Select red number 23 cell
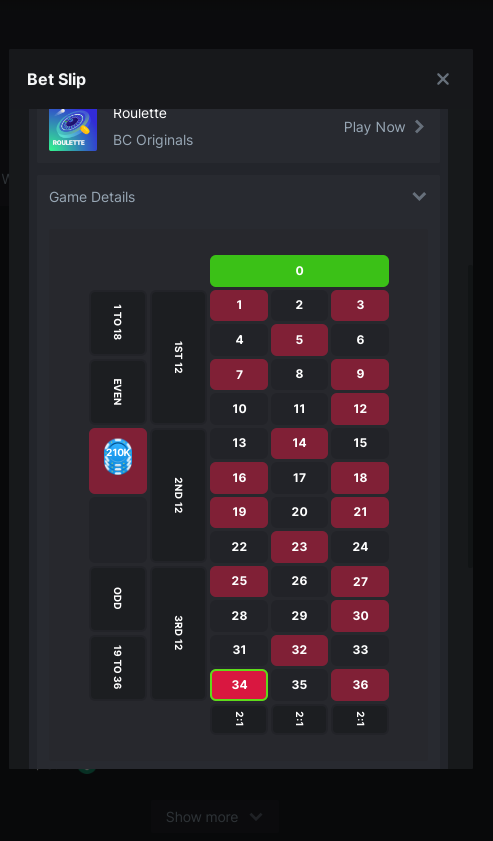 point(299,547)
